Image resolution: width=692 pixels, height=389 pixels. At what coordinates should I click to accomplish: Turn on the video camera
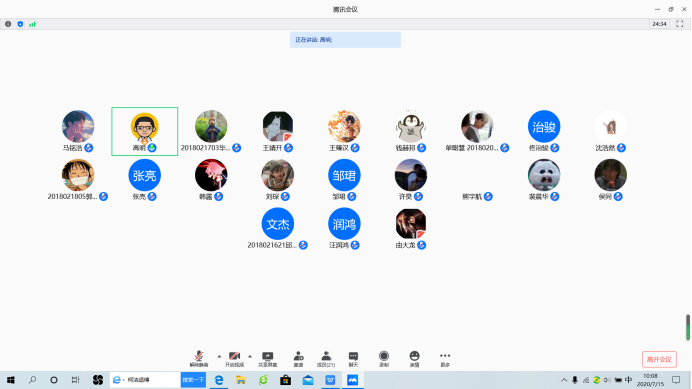tap(234, 359)
